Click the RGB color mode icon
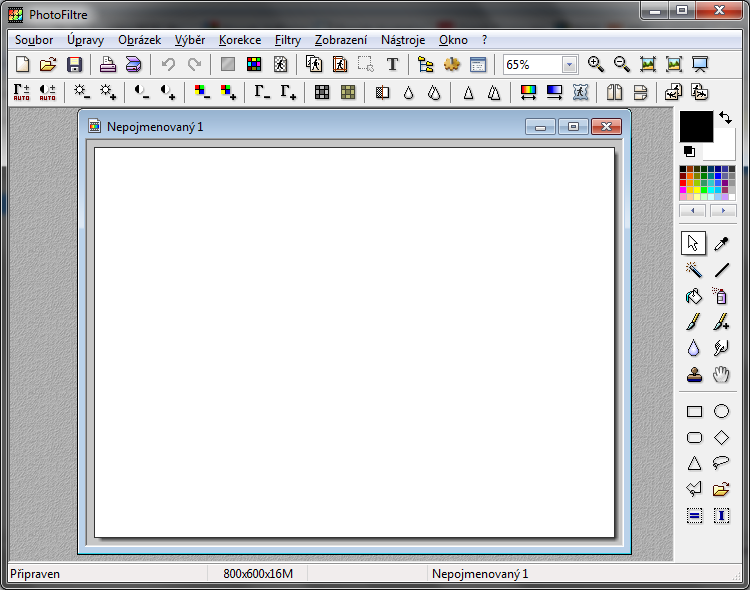The height and width of the screenshot is (590, 750). [x=254, y=64]
